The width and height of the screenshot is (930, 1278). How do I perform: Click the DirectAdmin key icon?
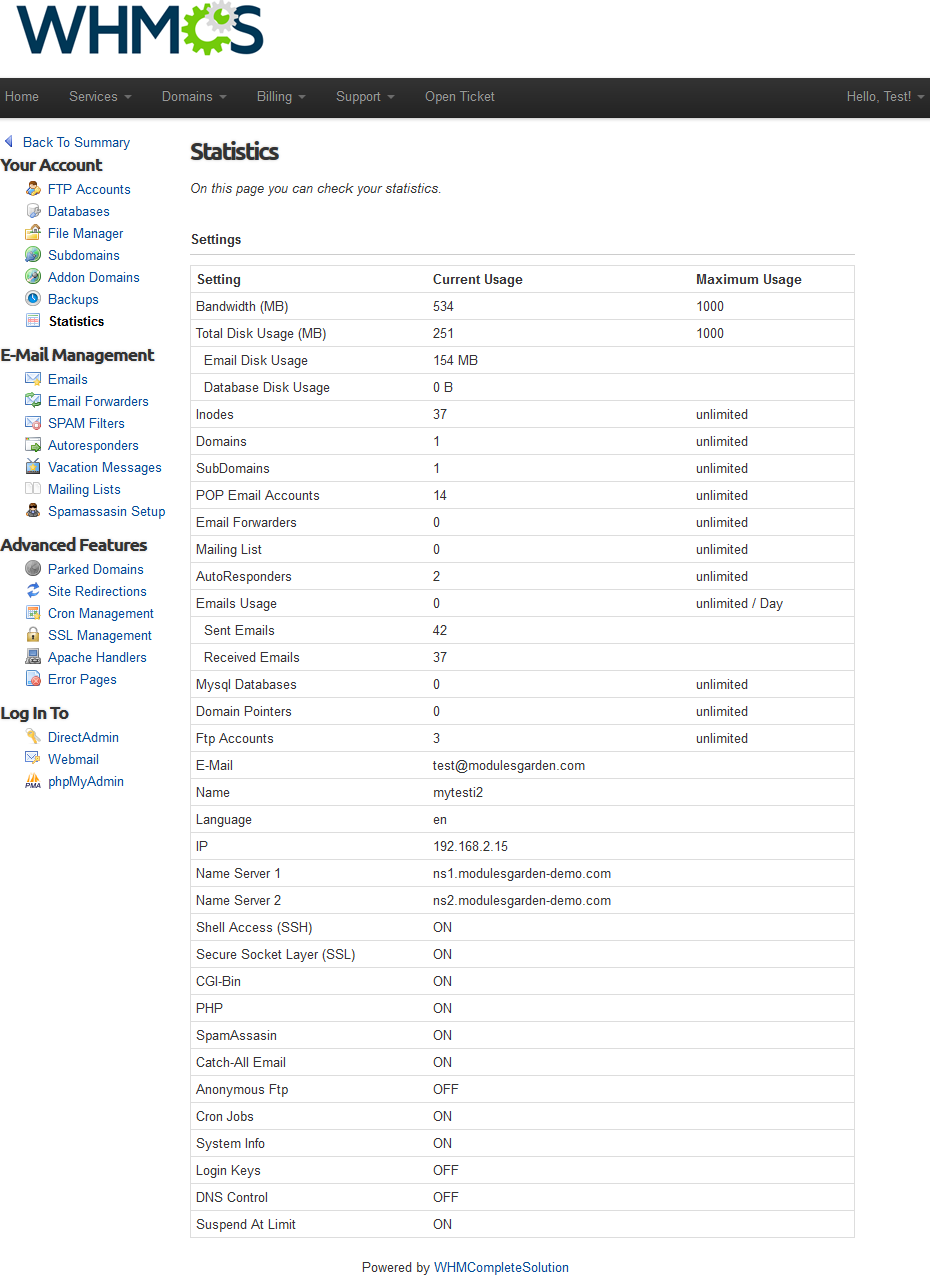click(33, 737)
